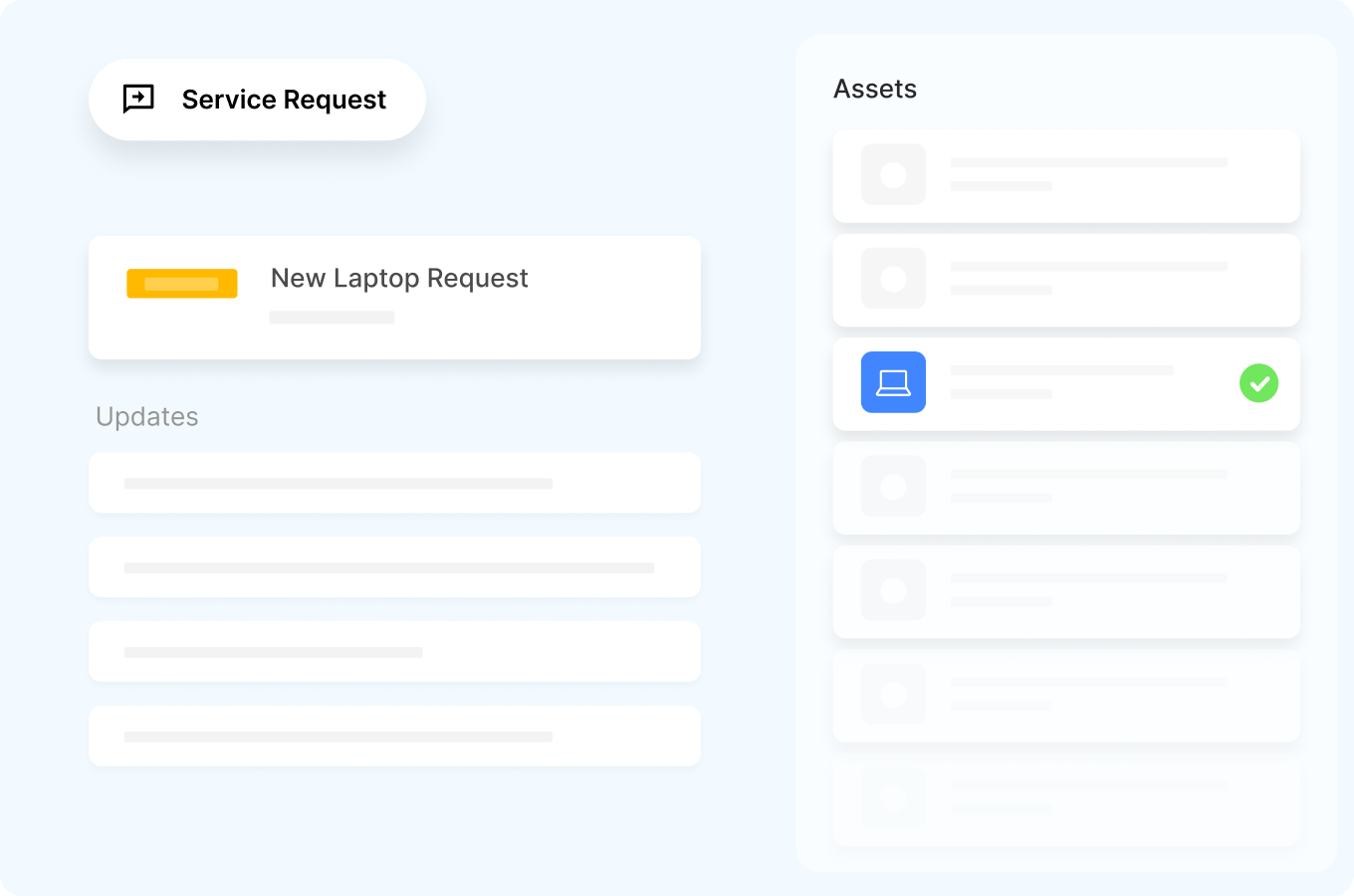Click the Assets panel heading
Screen dimensions: 1354x896
coord(875,89)
